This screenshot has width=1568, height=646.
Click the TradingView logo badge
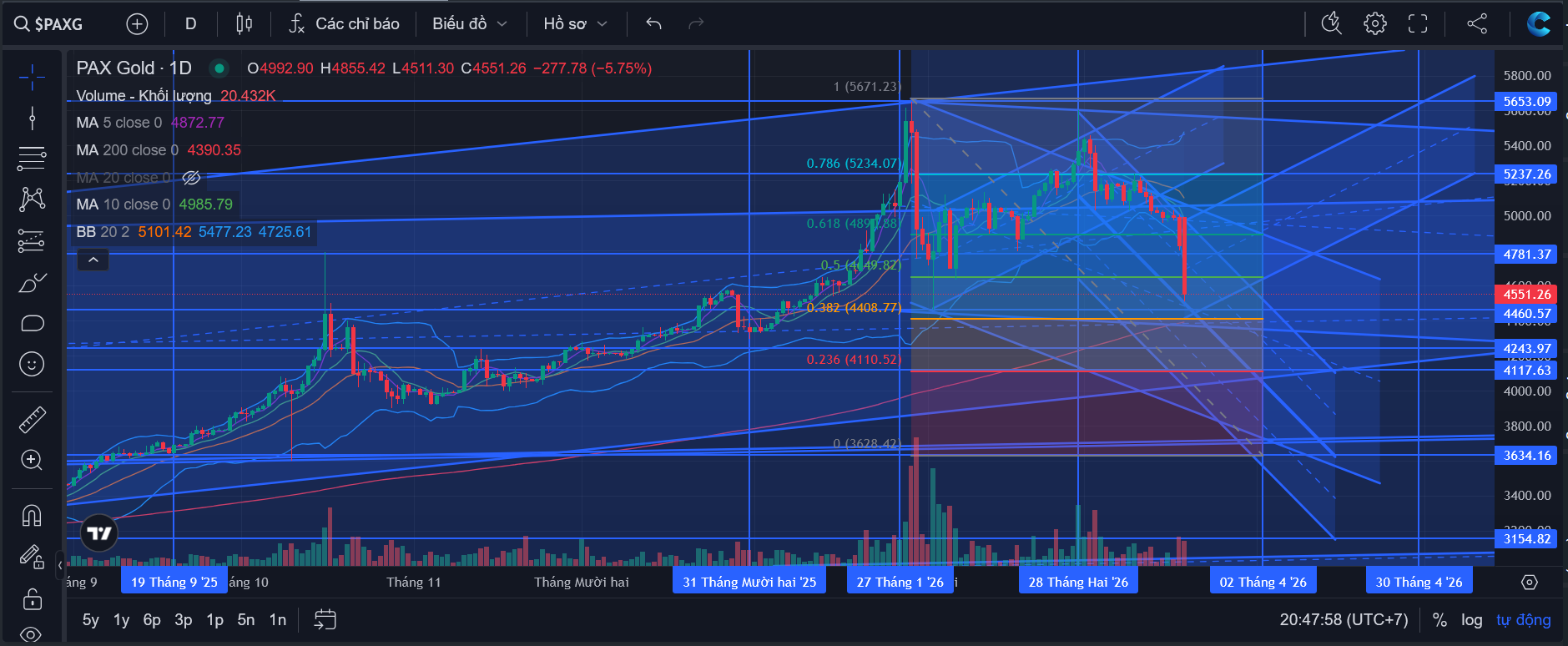pos(99,533)
